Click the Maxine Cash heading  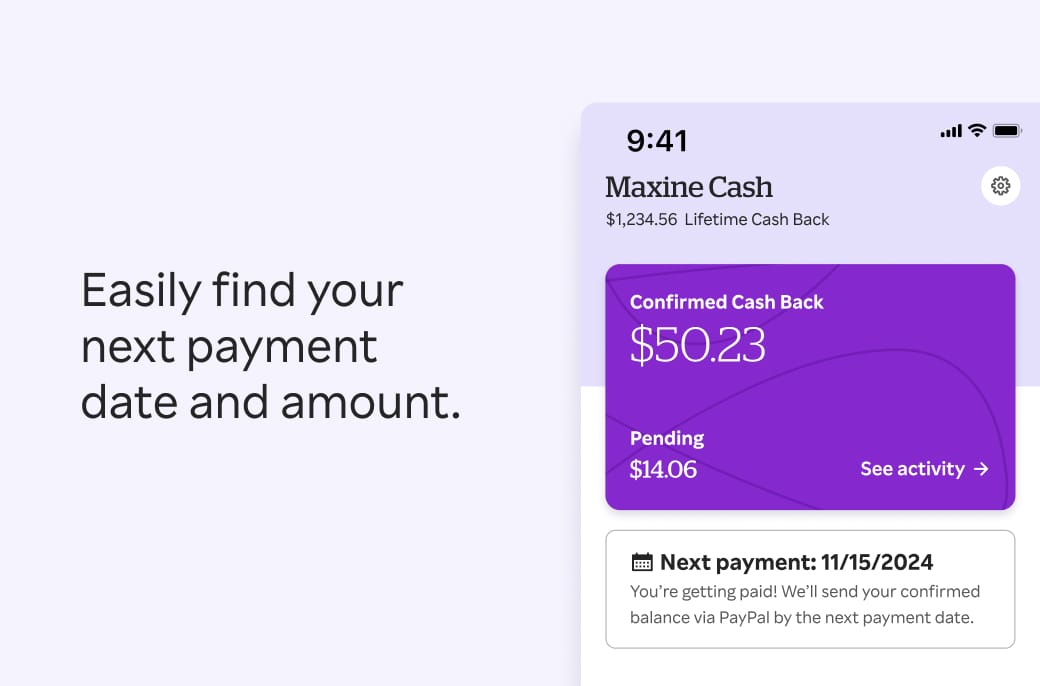tap(688, 187)
